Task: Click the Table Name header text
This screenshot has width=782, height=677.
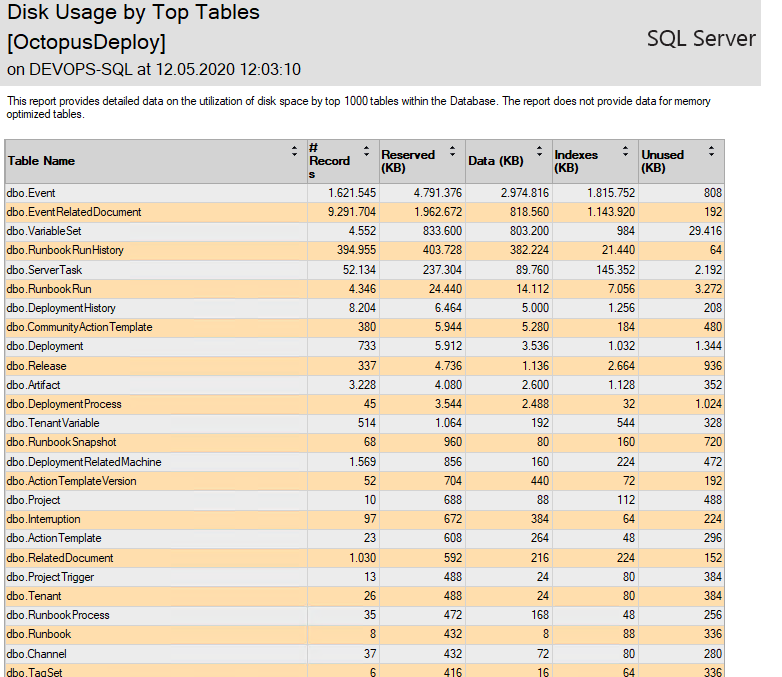Action: [41, 161]
